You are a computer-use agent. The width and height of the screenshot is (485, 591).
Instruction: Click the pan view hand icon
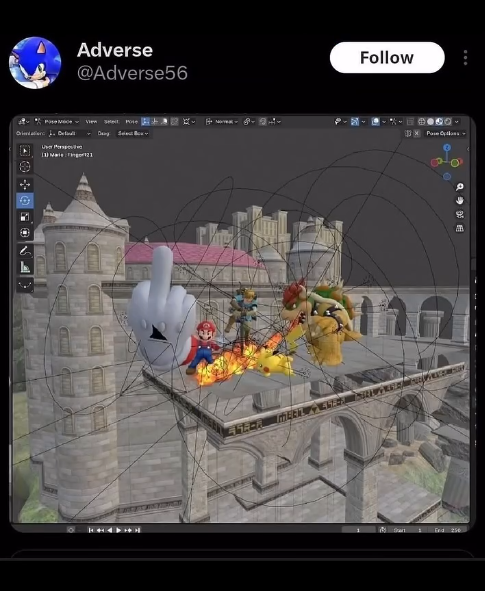[x=459, y=200]
